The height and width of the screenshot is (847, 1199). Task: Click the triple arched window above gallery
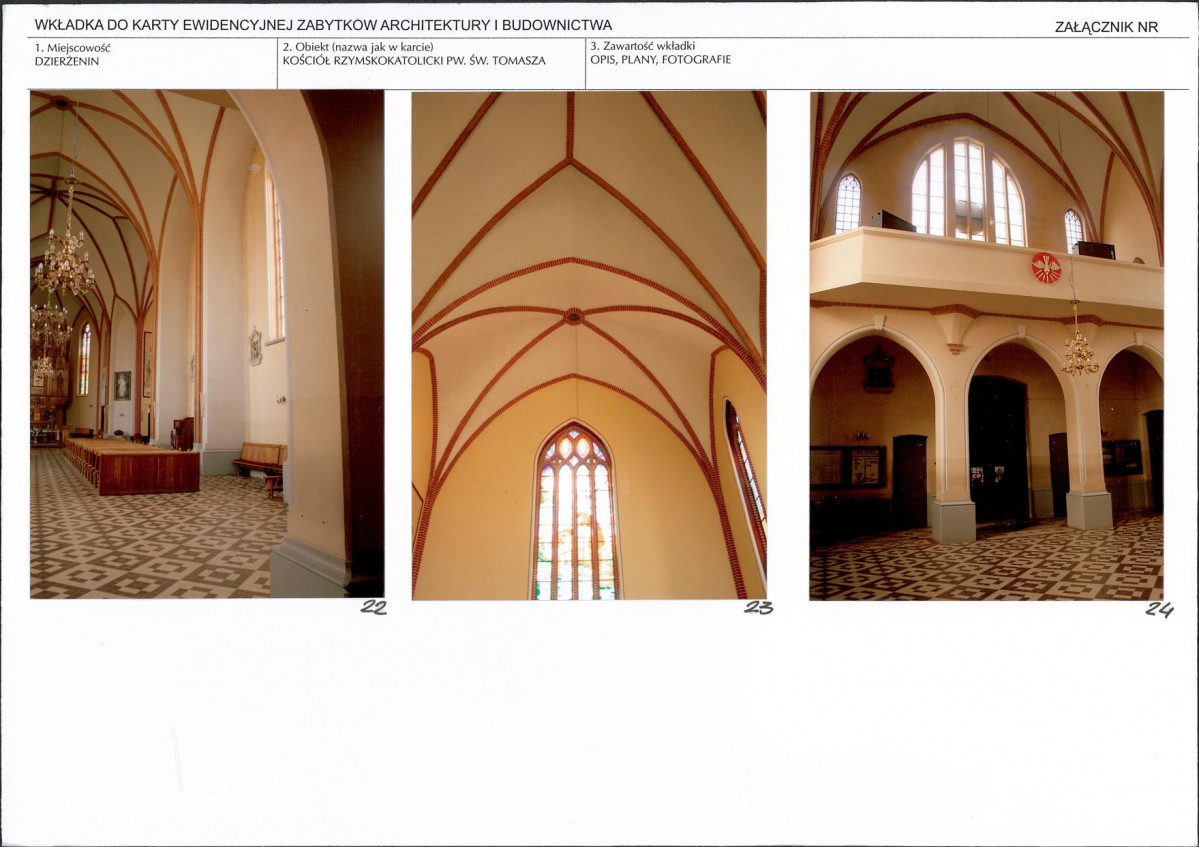point(968,192)
